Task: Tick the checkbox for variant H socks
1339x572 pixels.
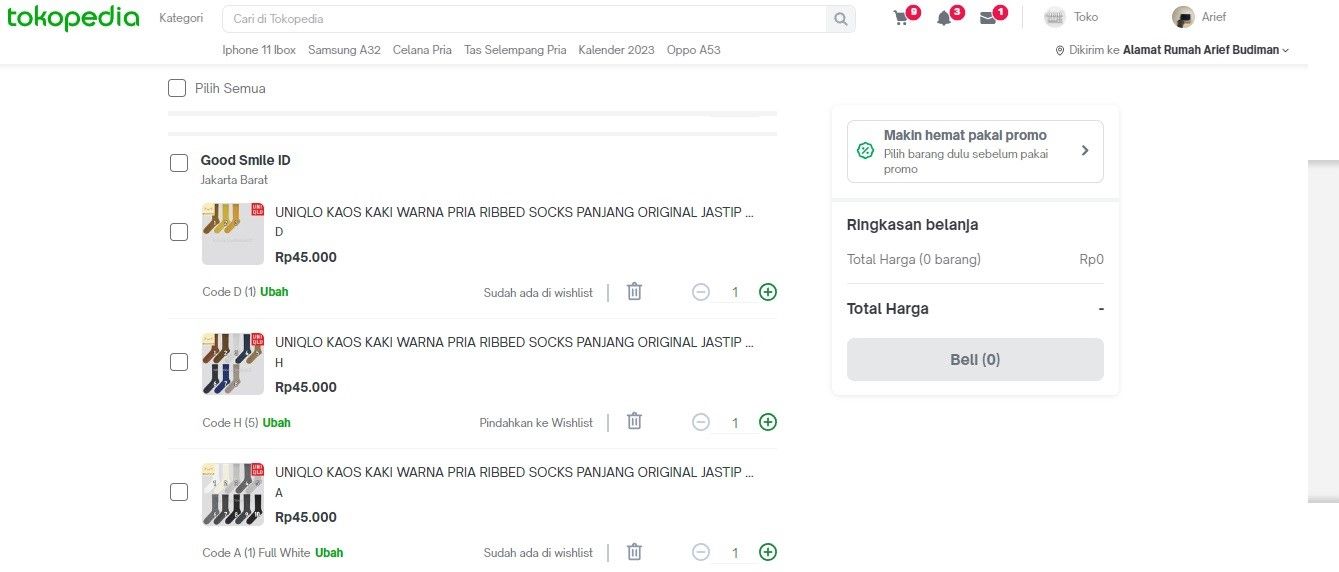Action: click(x=179, y=362)
